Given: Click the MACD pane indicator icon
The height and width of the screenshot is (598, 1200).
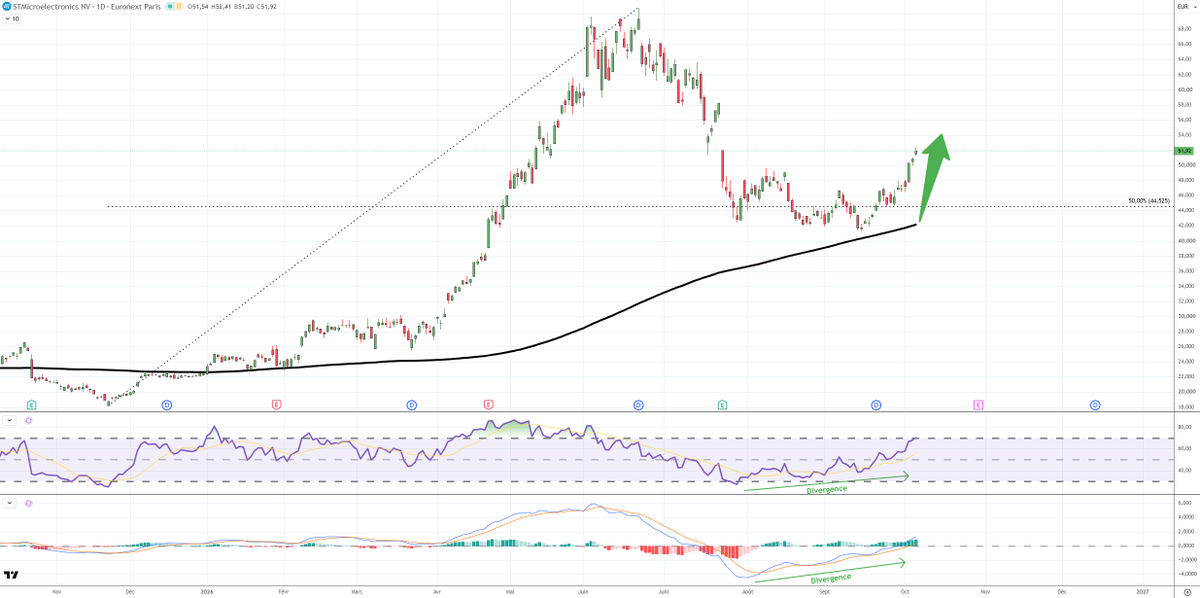Looking at the screenshot, I should click(28, 503).
